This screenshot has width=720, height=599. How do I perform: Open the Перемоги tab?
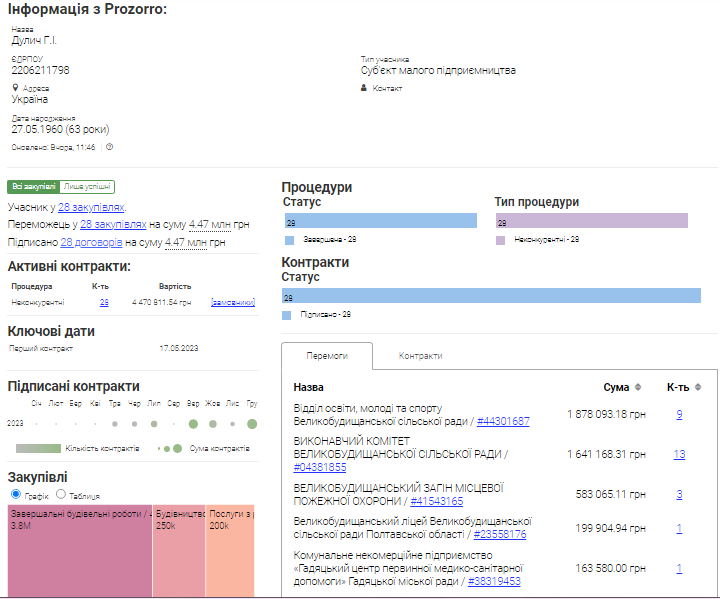326,356
